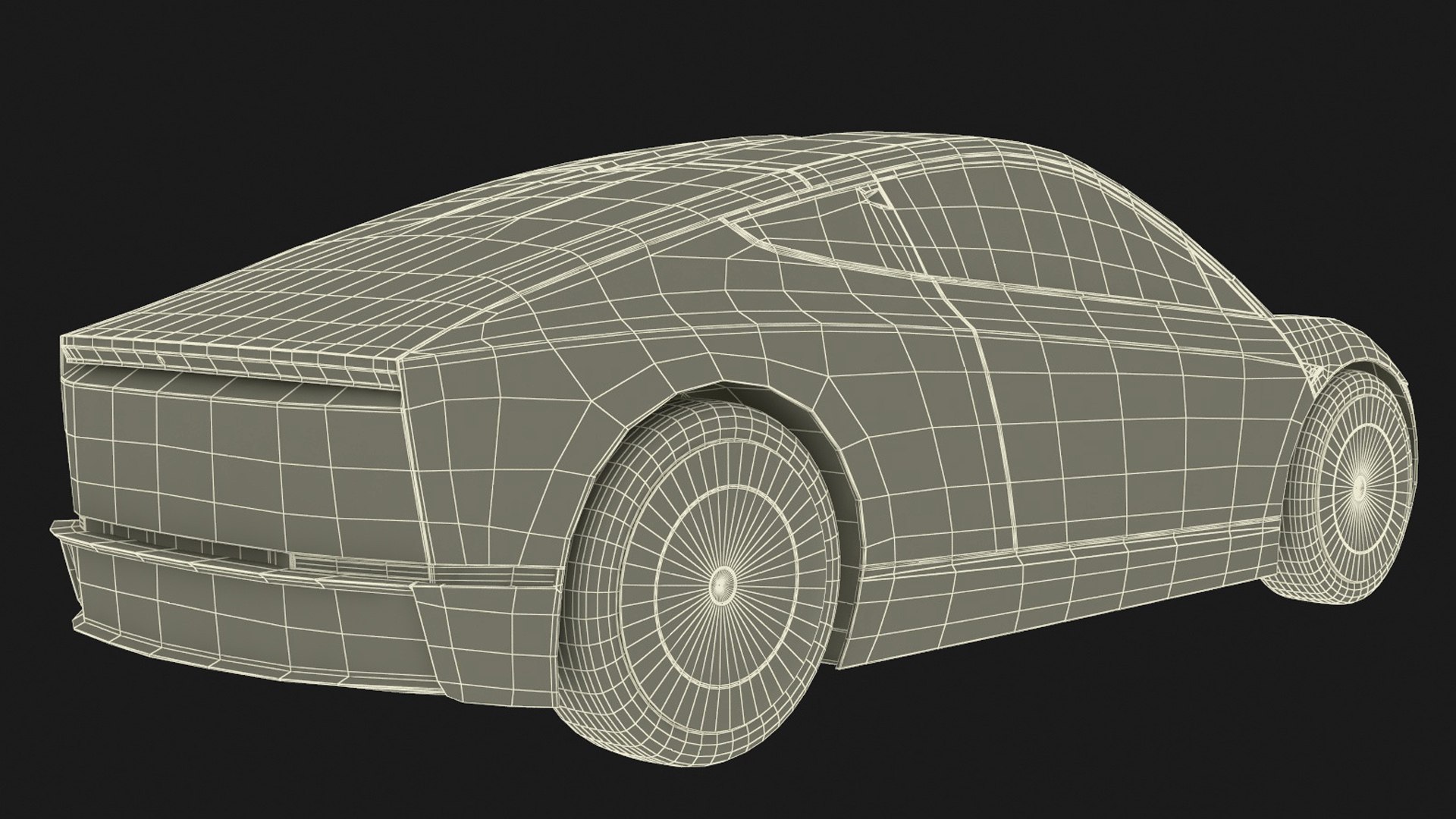Click the empty dark background area
This screenshot has width=1456, height=819.
coord(227,114)
